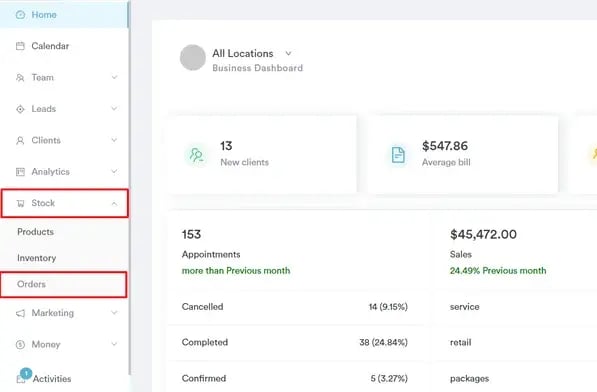597x392 pixels.
Task: Click the Leads target icon
Action: point(20,109)
